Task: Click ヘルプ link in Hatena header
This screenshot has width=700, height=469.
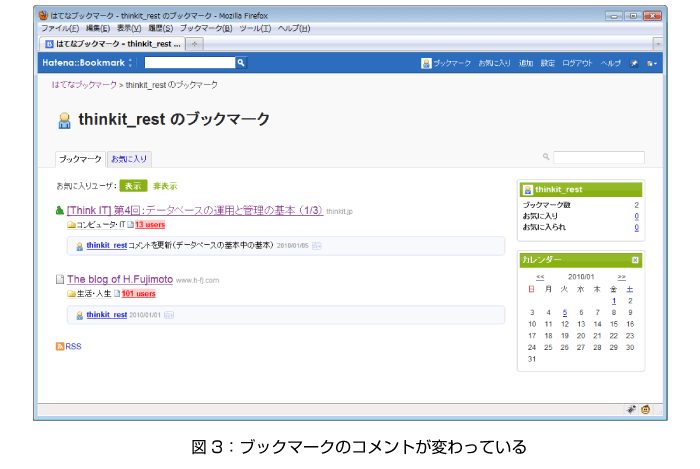Action: point(611,63)
